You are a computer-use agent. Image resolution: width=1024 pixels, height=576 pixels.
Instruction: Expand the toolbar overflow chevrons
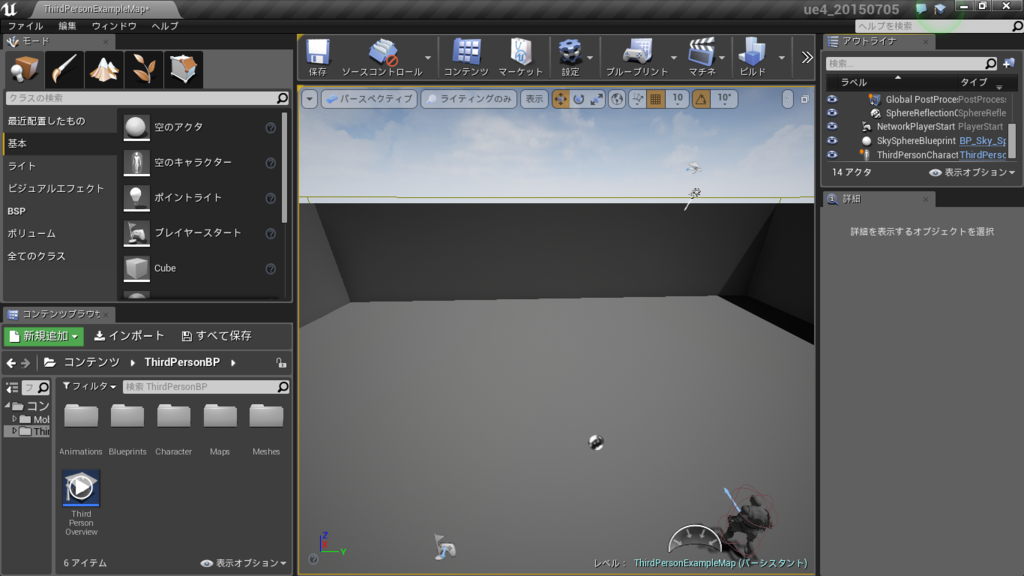807,57
